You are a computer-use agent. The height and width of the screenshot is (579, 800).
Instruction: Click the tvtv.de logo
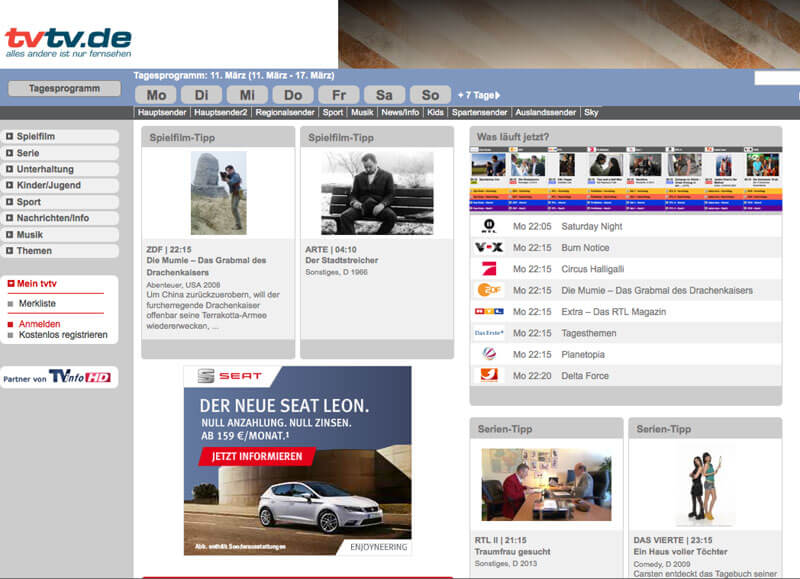pyautogui.click(x=68, y=42)
